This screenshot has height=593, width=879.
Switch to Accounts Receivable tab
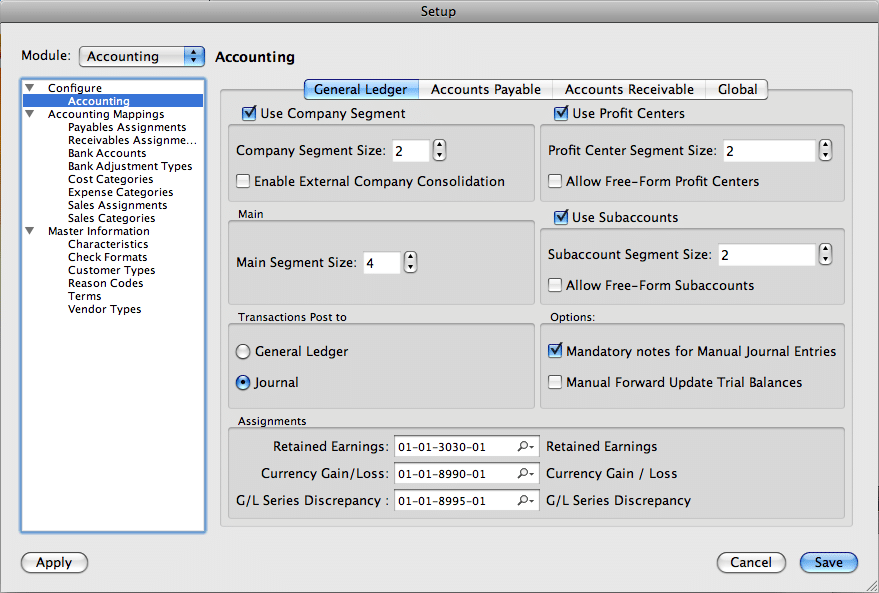click(629, 89)
